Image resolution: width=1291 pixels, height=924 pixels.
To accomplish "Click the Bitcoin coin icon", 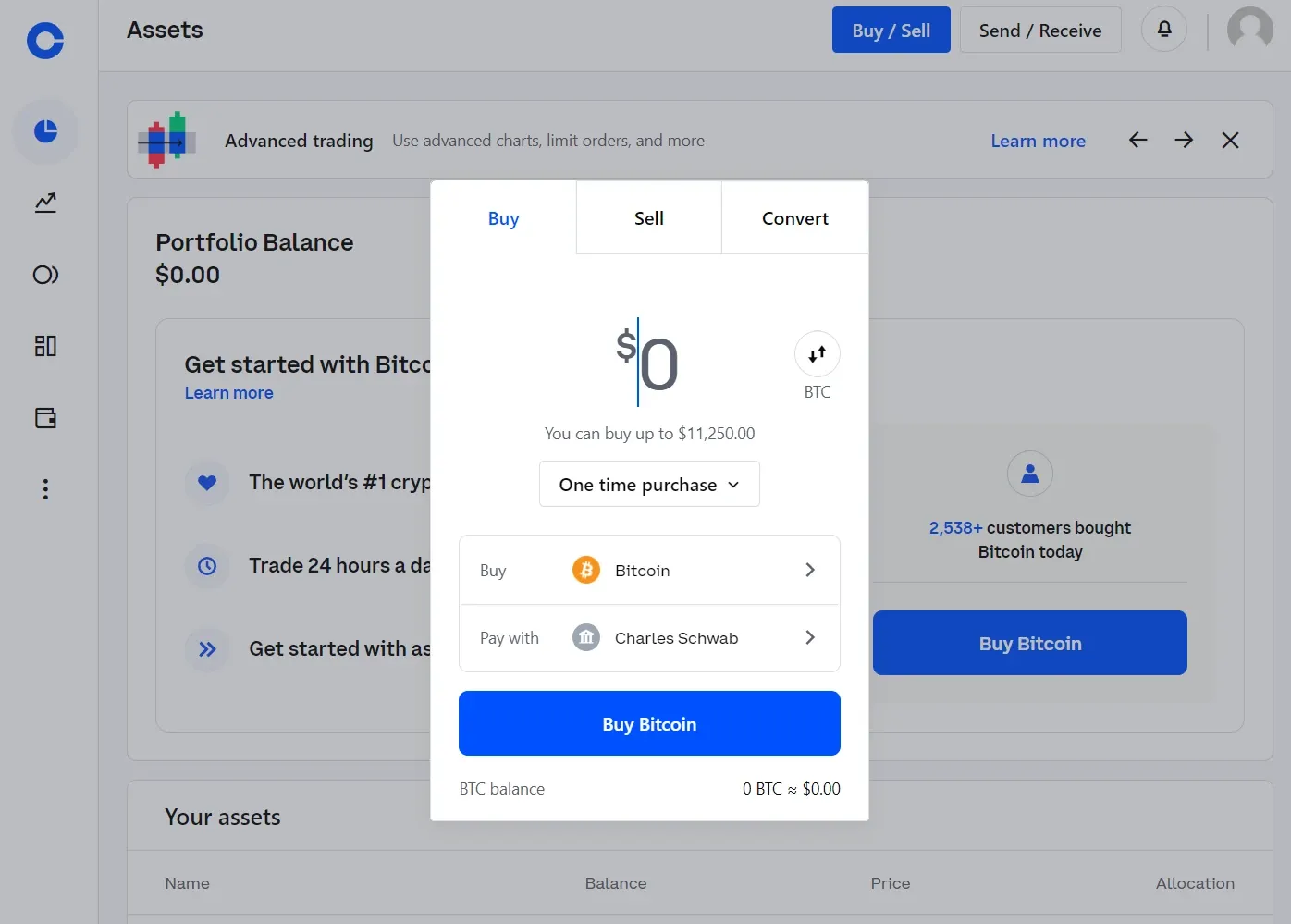I will coord(586,570).
